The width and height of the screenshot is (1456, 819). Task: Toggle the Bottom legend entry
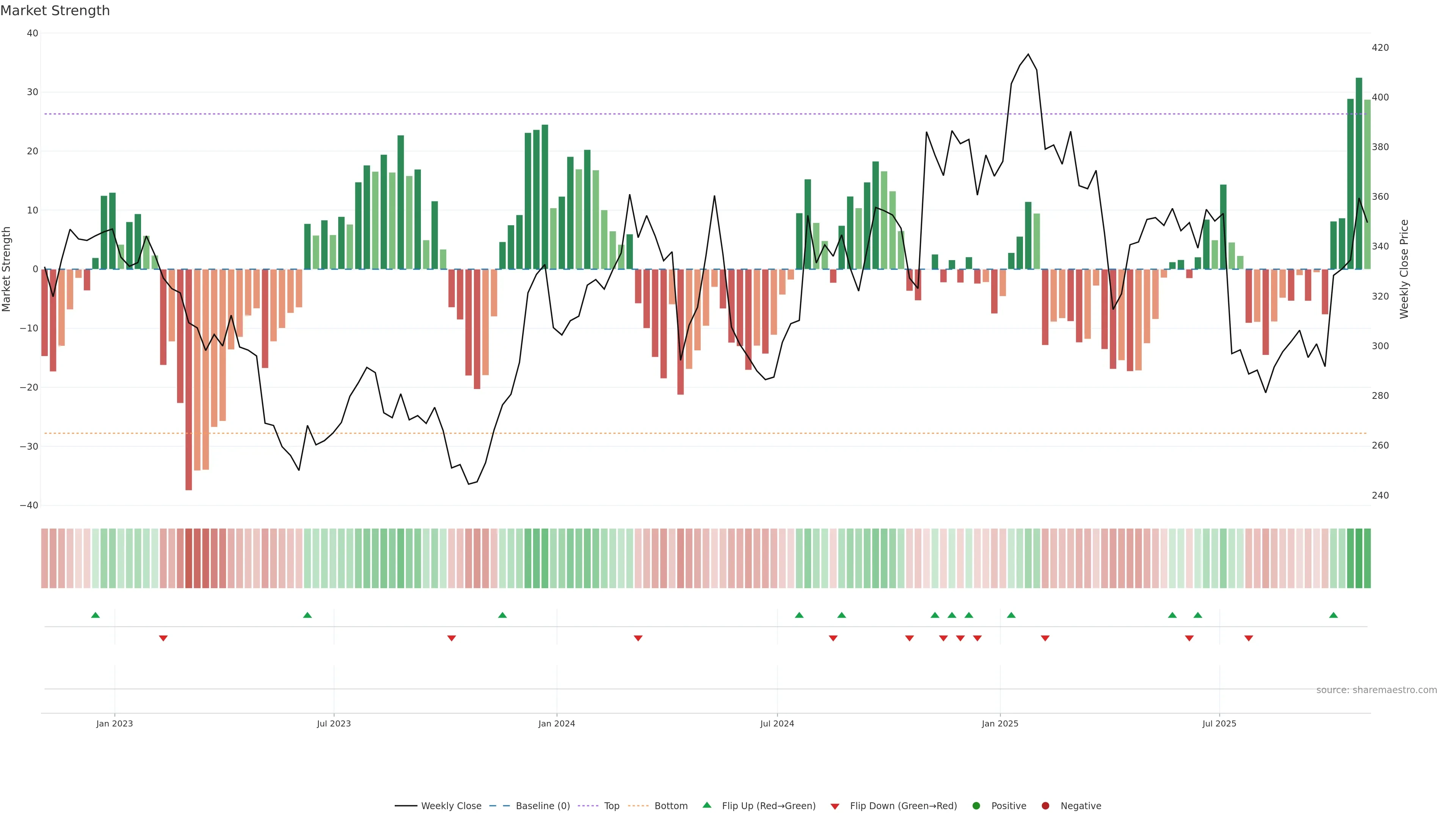coord(670,806)
